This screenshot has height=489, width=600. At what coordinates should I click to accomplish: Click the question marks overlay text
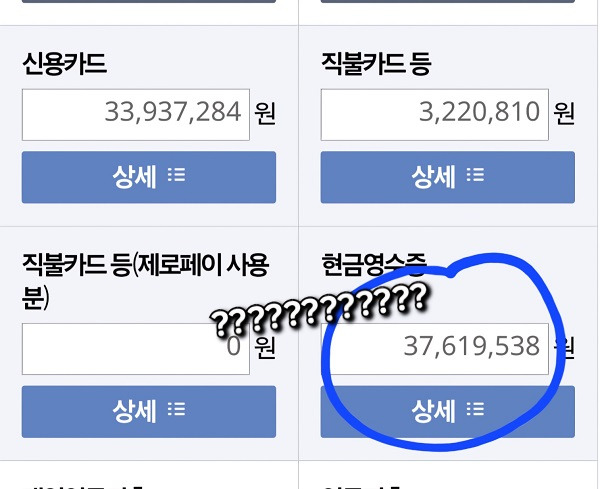coord(318,310)
